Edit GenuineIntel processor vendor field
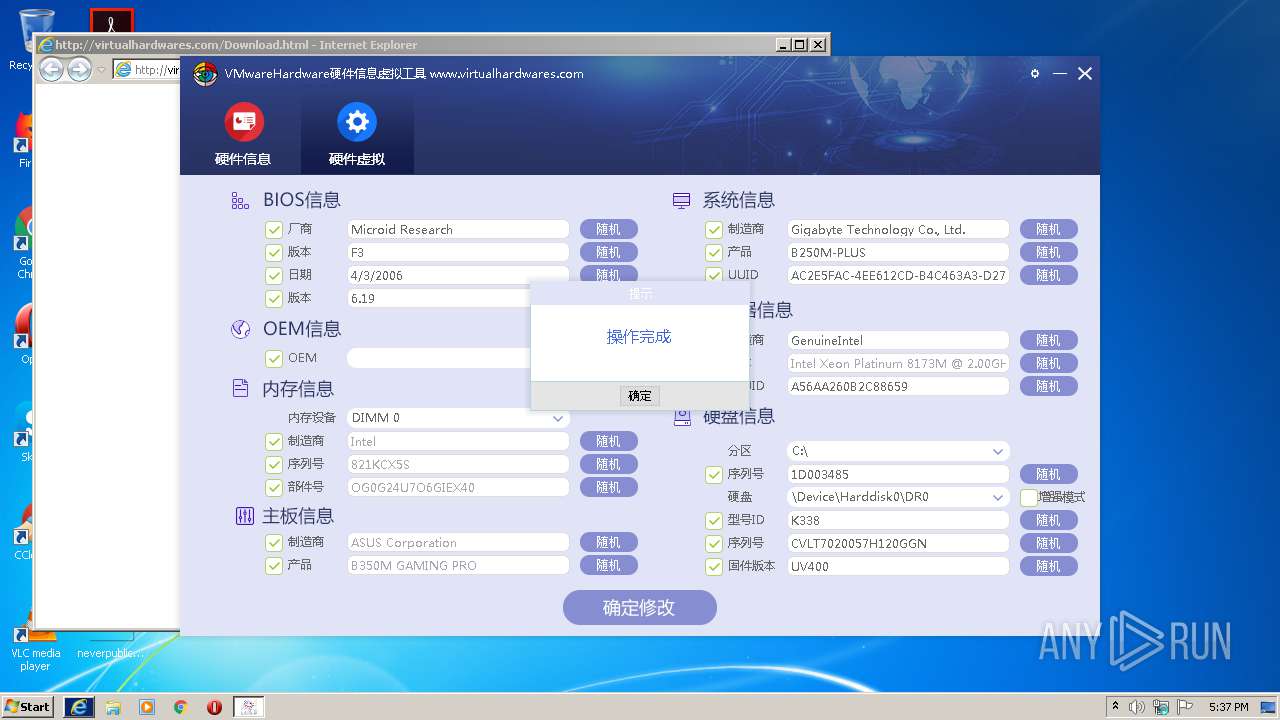The height and width of the screenshot is (720, 1280). 898,340
